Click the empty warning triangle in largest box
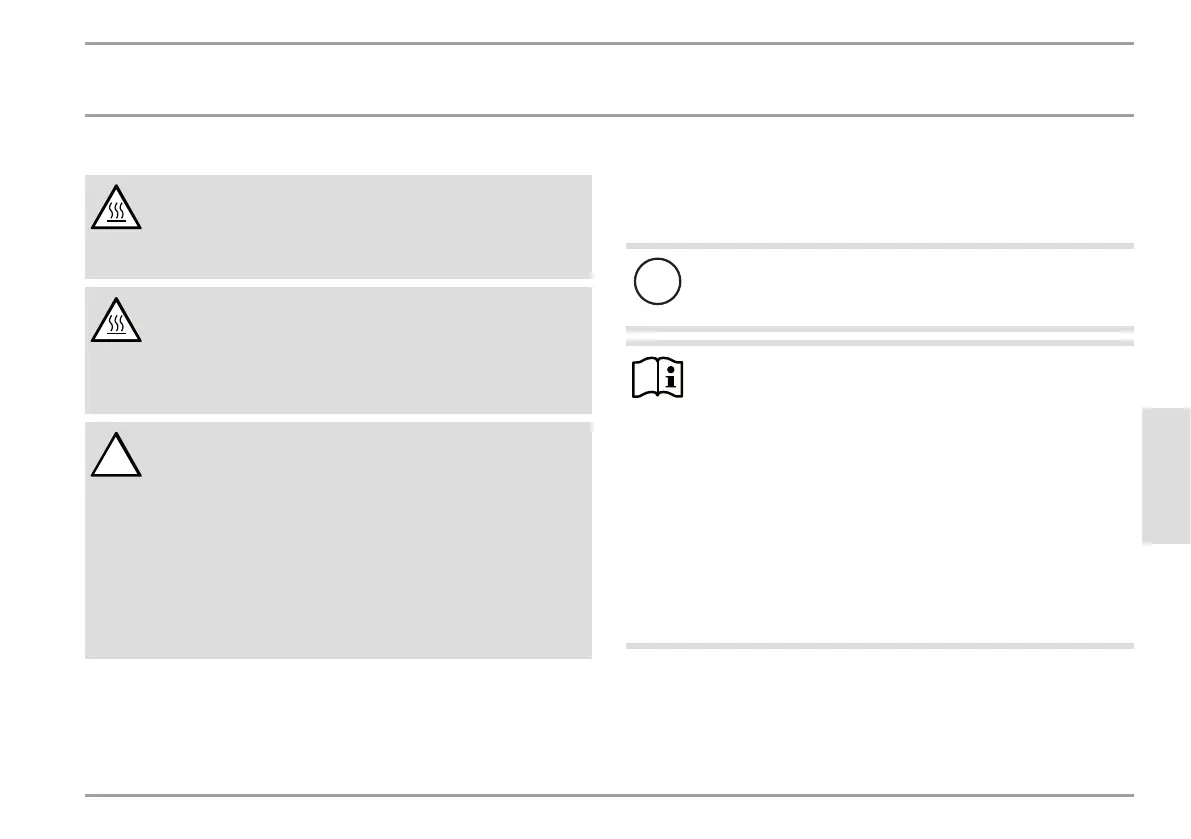Image resolution: width=1191 pixels, height=839 pixels. [x=116, y=455]
